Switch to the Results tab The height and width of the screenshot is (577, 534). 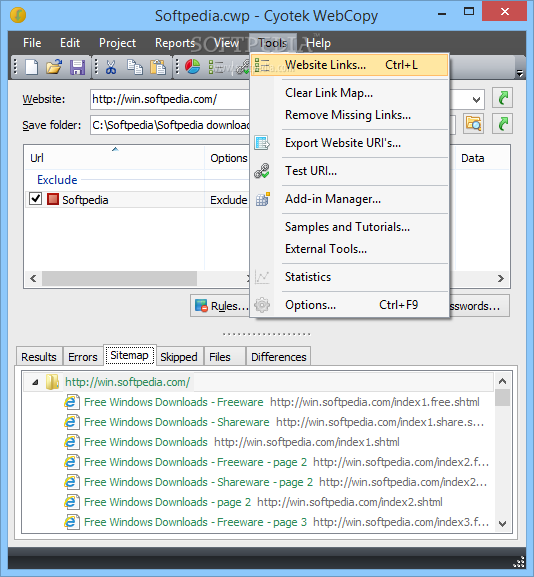point(39,357)
